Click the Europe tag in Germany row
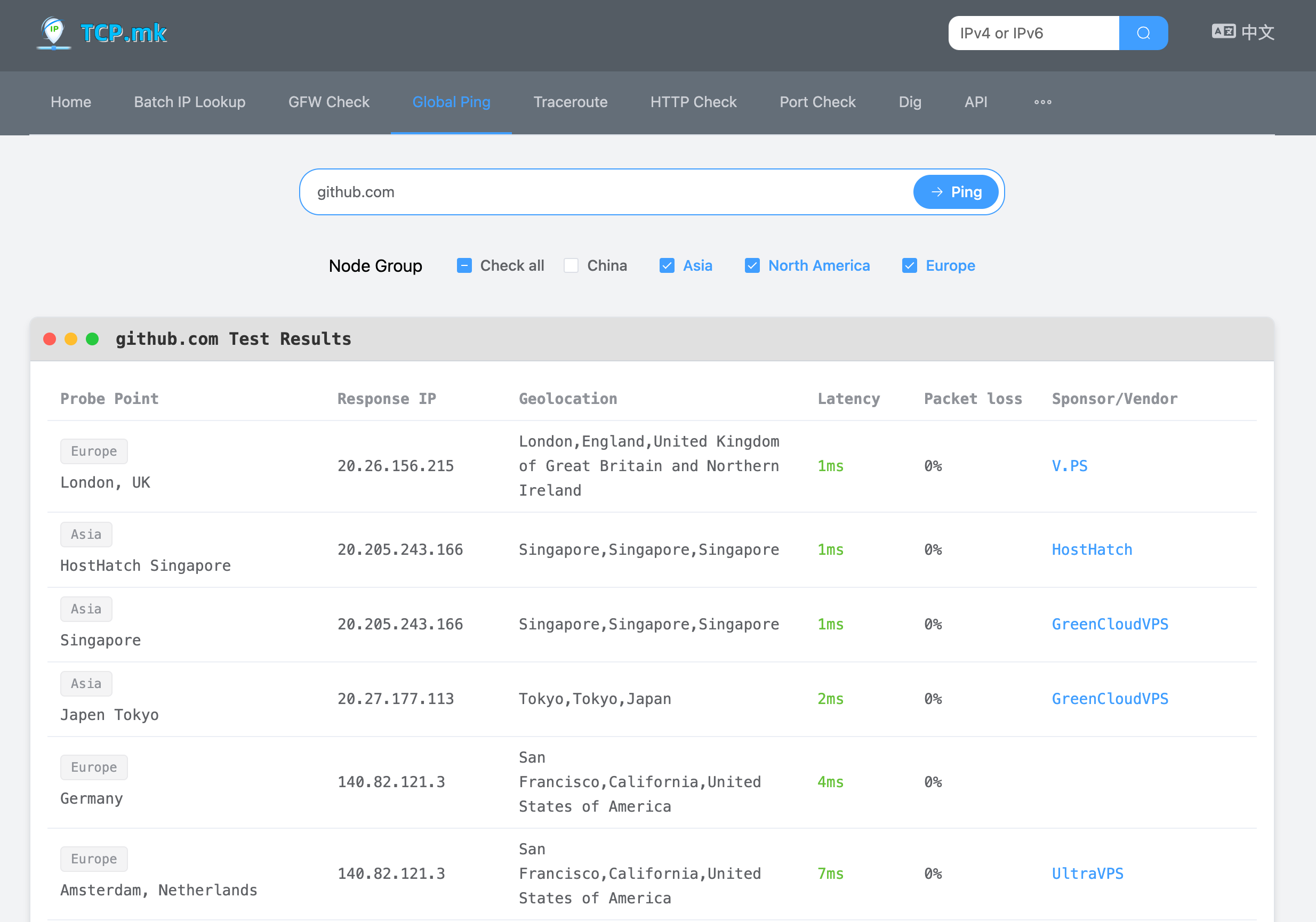Viewport: 1316px width, 922px height. point(94,767)
